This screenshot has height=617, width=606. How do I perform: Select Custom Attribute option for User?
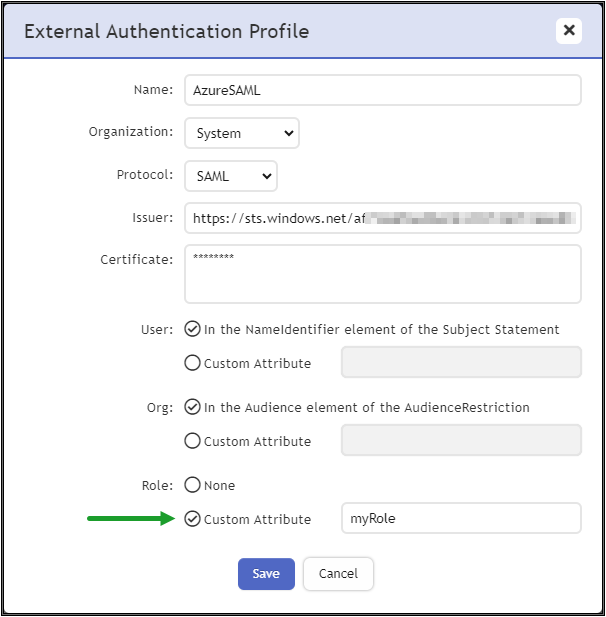tap(193, 363)
